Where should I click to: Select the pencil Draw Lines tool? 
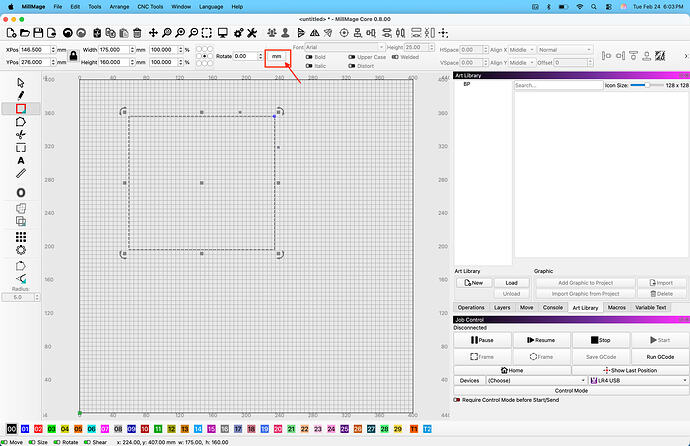tap(21, 95)
